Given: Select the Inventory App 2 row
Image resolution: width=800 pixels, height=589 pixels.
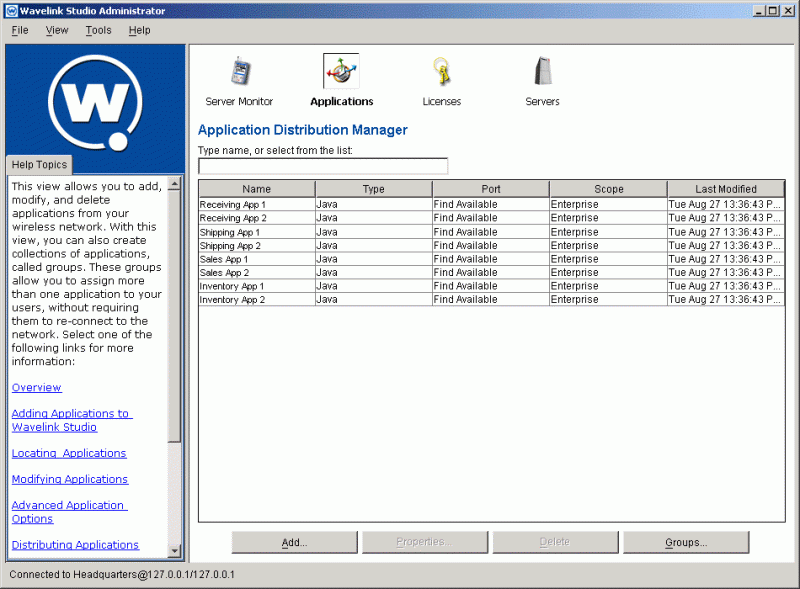Looking at the screenshot, I should [x=491, y=300].
